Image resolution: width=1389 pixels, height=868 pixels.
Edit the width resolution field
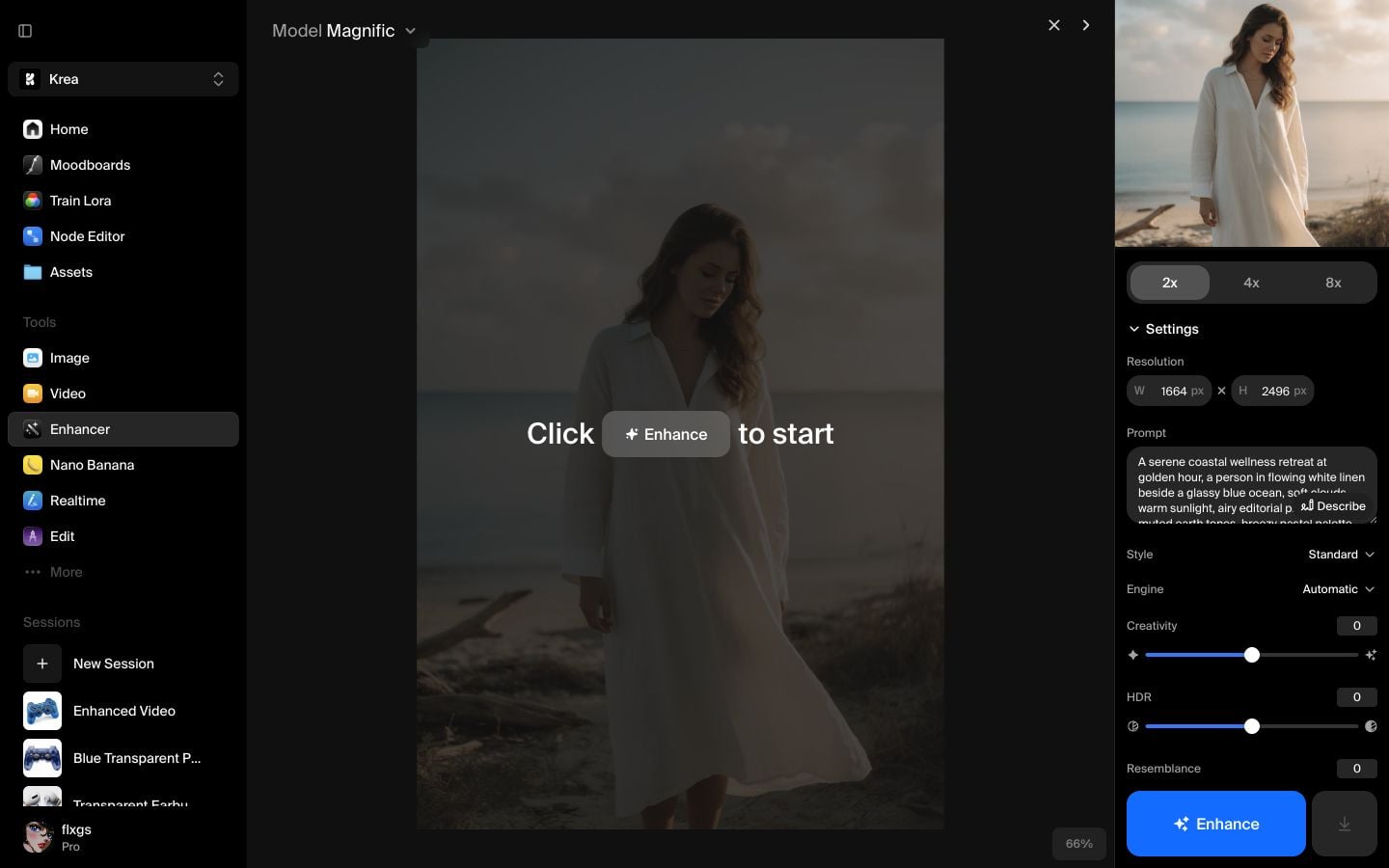point(1169,391)
